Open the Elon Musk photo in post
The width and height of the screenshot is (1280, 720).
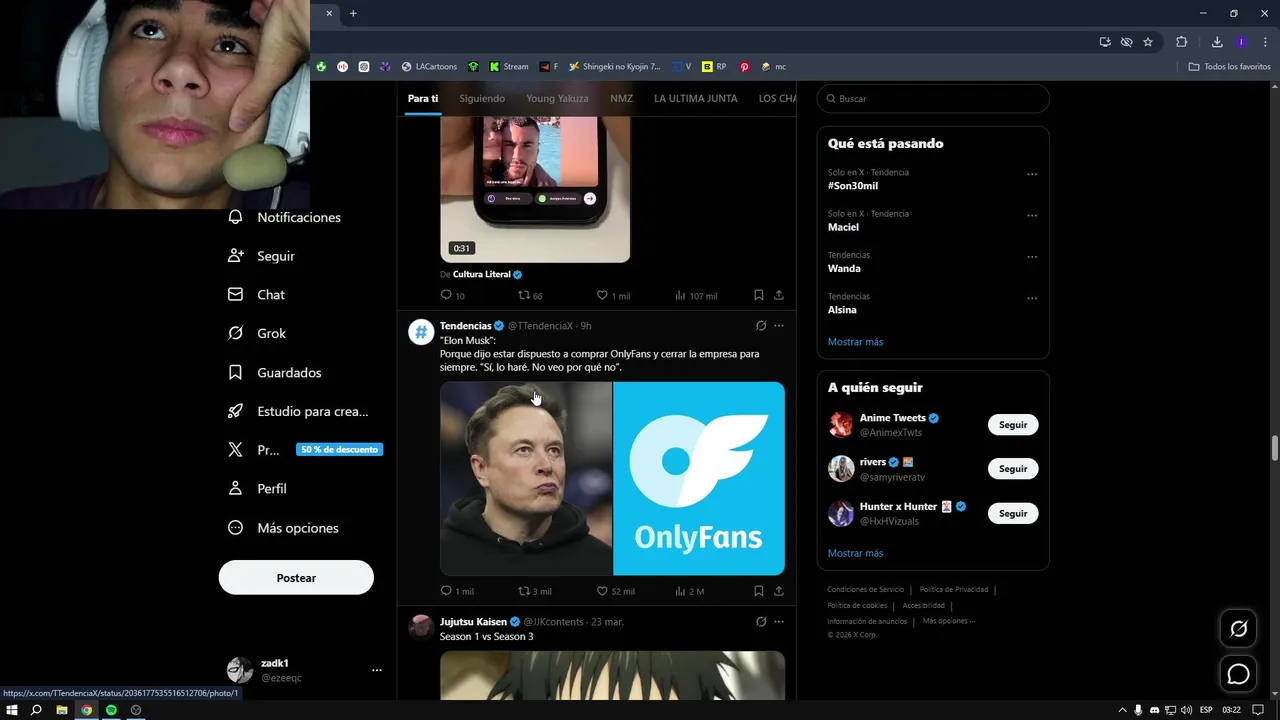pos(526,478)
